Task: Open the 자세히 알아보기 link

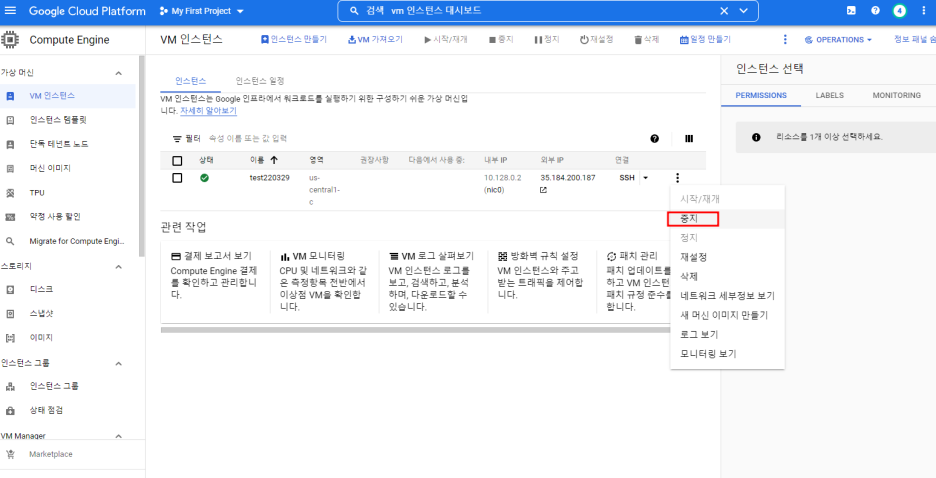Action: click(208, 111)
